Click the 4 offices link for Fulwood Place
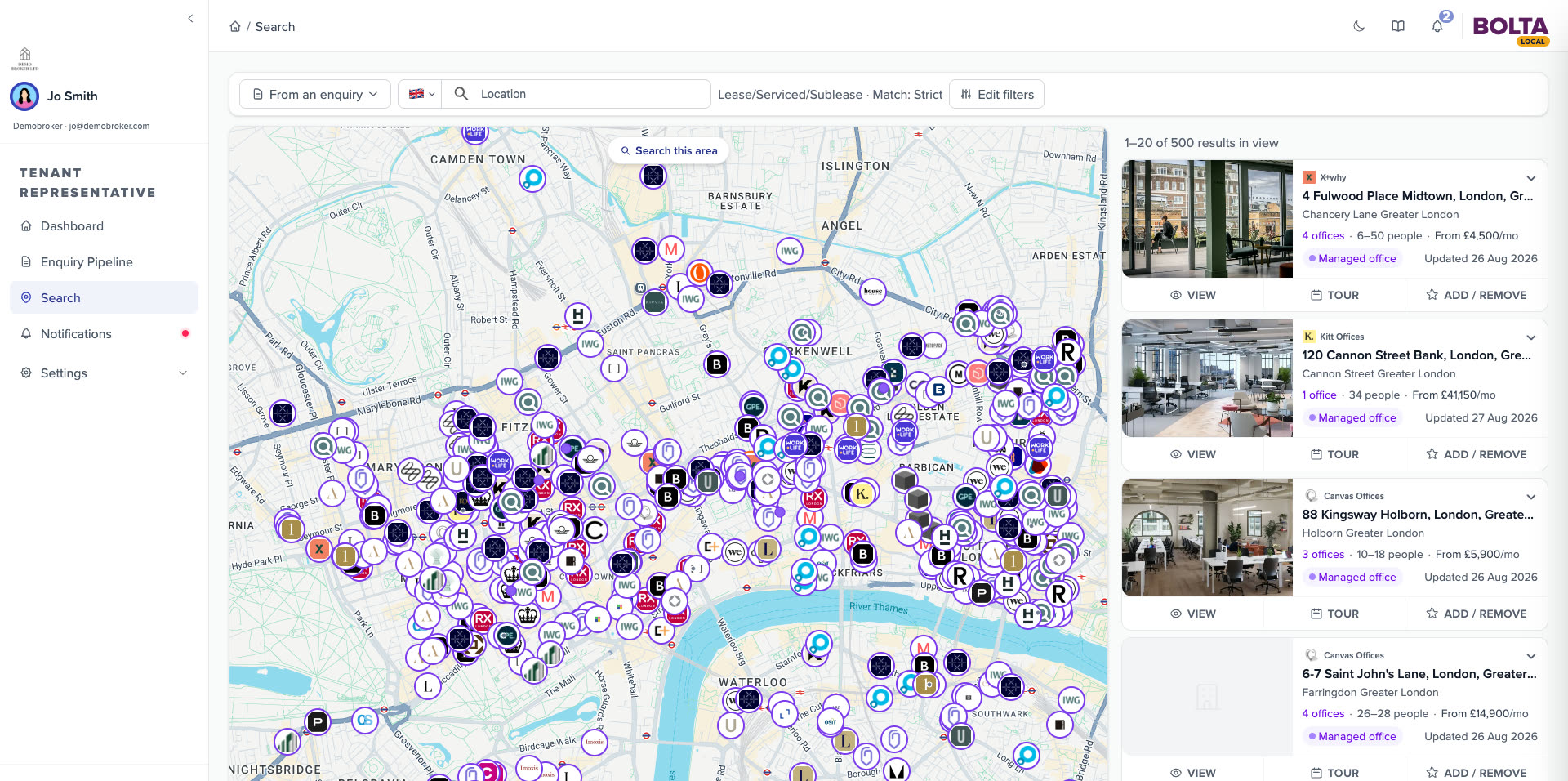This screenshot has width=1568, height=781. (1323, 235)
